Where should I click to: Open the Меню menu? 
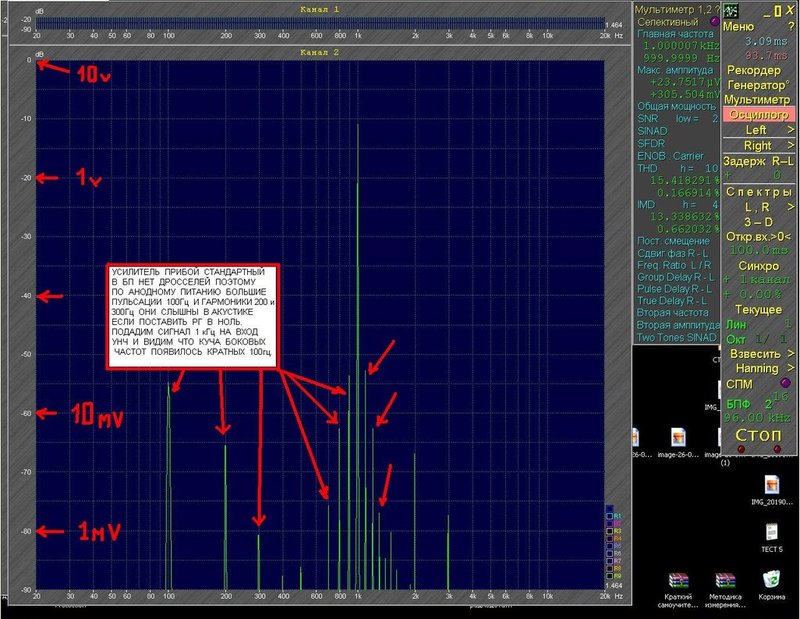pos(738,27)
